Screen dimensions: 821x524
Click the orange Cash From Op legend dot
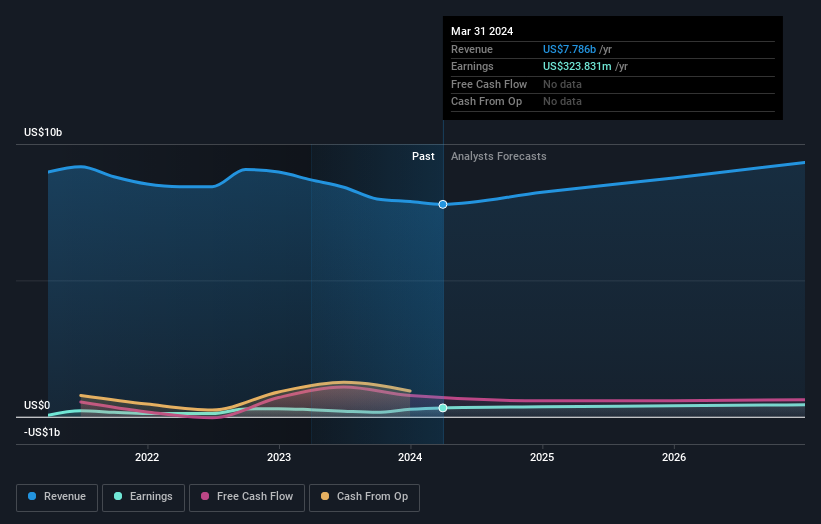[x=325, y=496]
